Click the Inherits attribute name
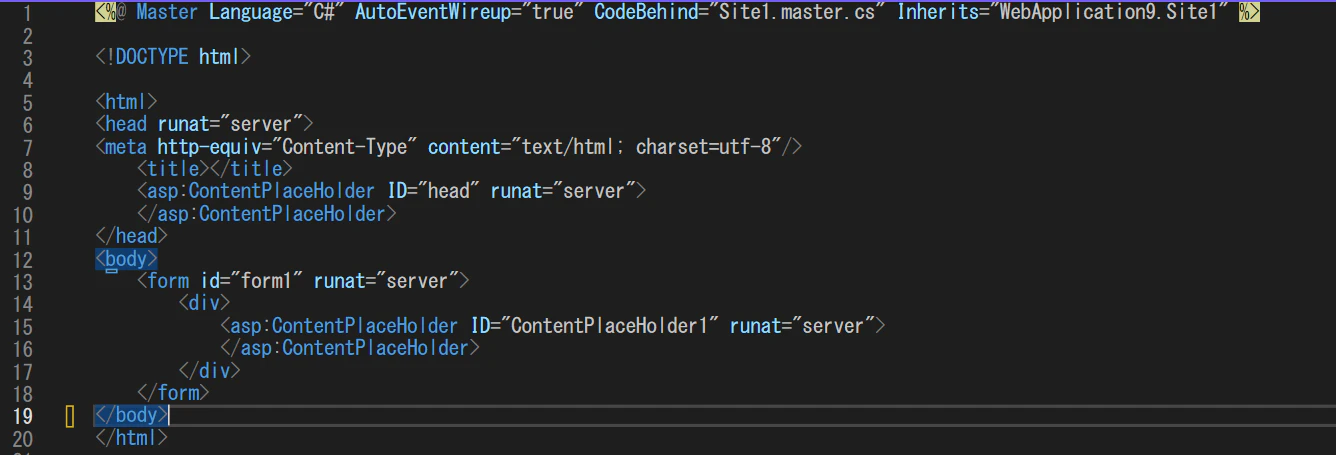The image size is (1336, 455). (937, 12)
